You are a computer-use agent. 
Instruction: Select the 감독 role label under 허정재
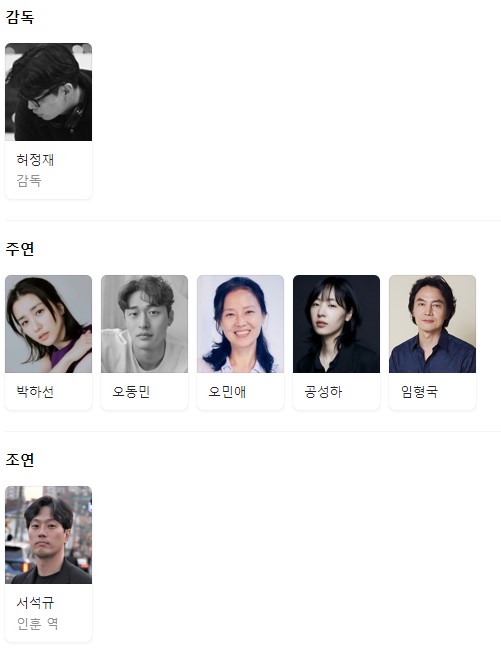[29, 180]
